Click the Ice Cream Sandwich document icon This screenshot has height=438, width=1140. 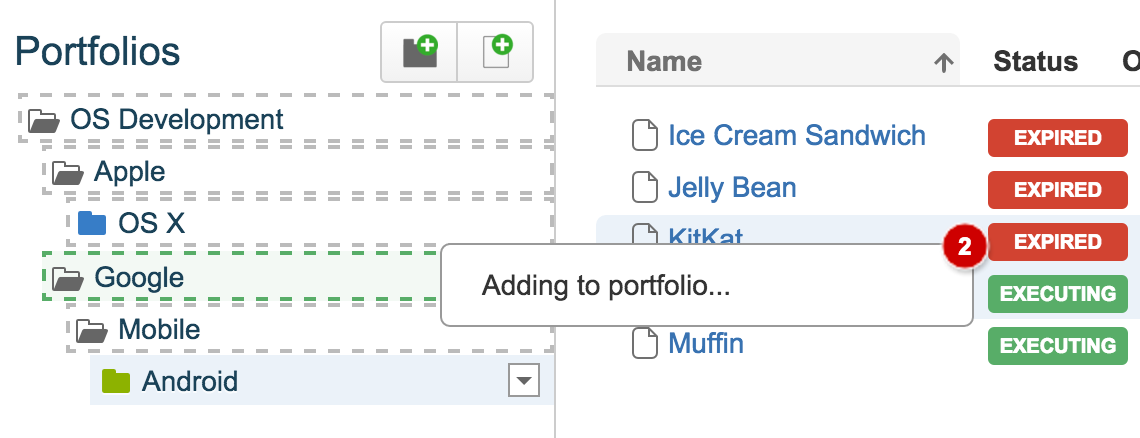pyautogui.click(x=645, y=135)
